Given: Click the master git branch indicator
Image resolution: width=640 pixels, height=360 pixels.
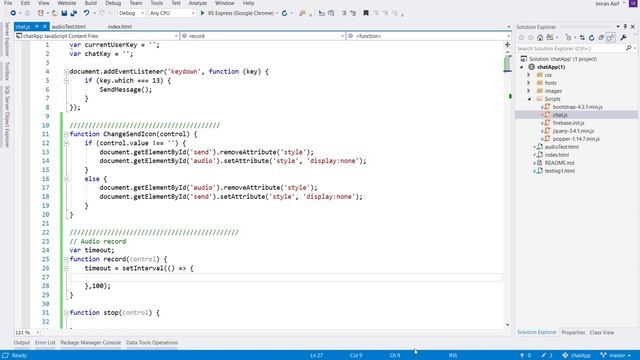Looking at the screenshot, I should pos(616,355).
